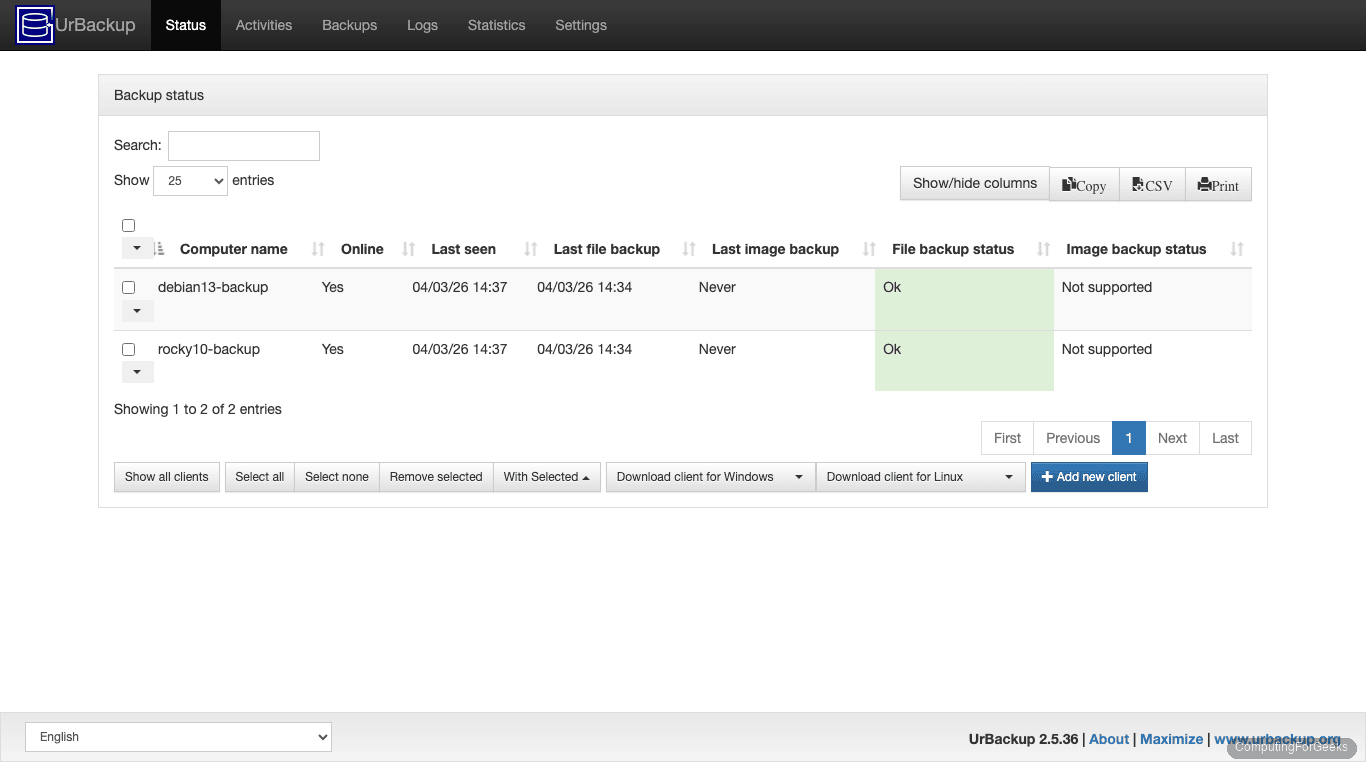Click inside the Search input field
This screenshot has width=1366, height=768.
[243, 145]
